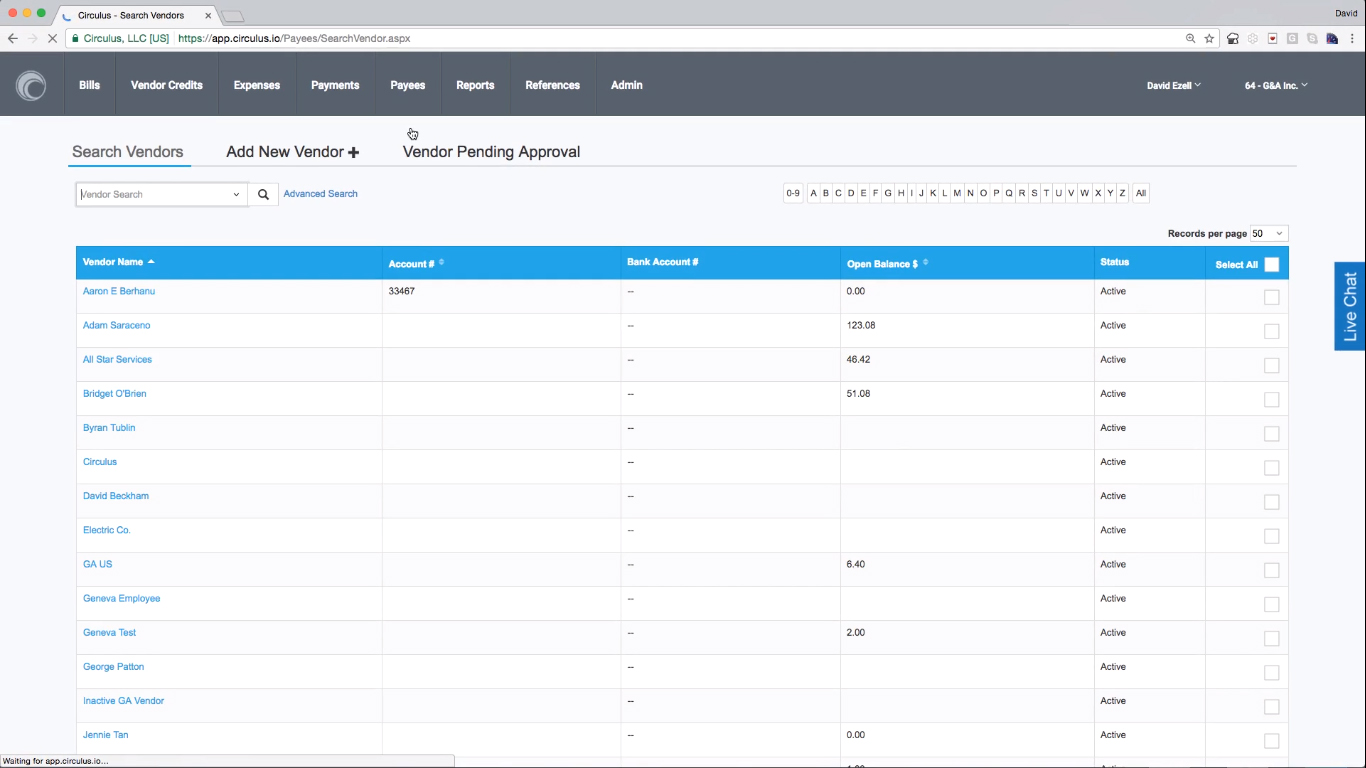Open the David Ezell user menu
Screen dimensions: 1366x768
click(x=1174, y=86)
